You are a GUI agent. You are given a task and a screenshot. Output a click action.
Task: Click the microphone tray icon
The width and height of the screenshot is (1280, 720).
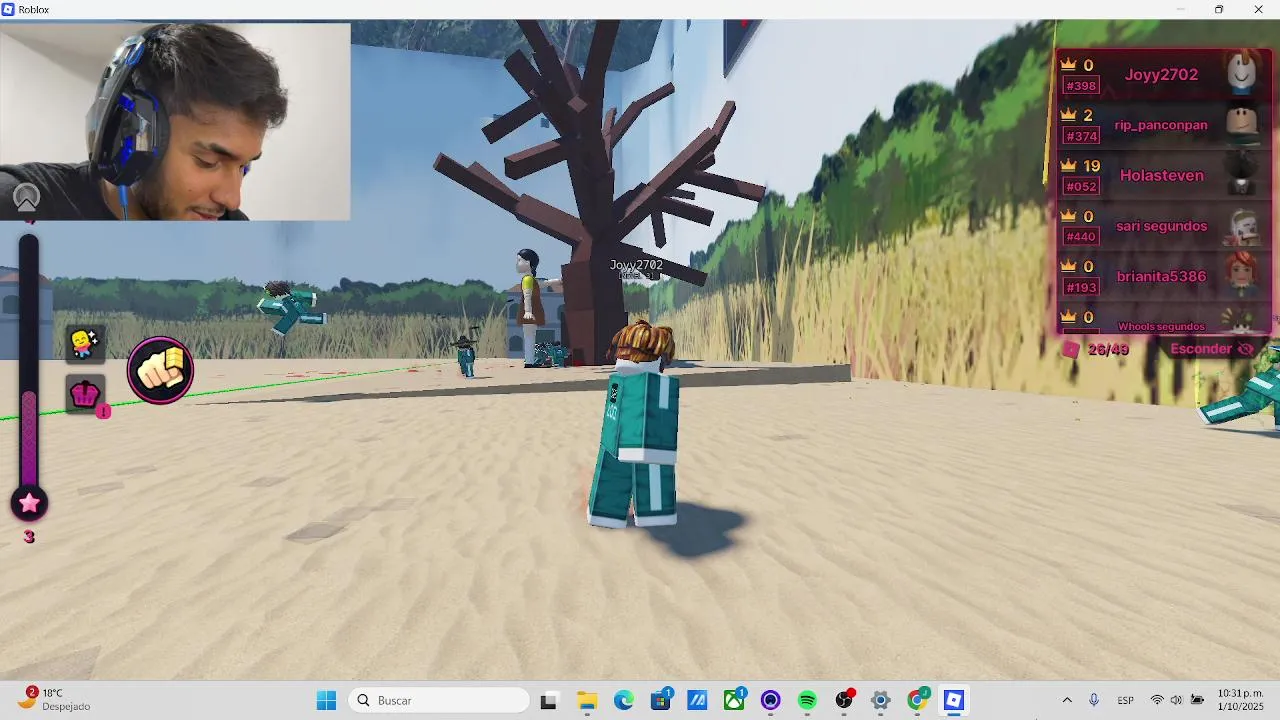pyautogui.click(x=1094, y=701)
